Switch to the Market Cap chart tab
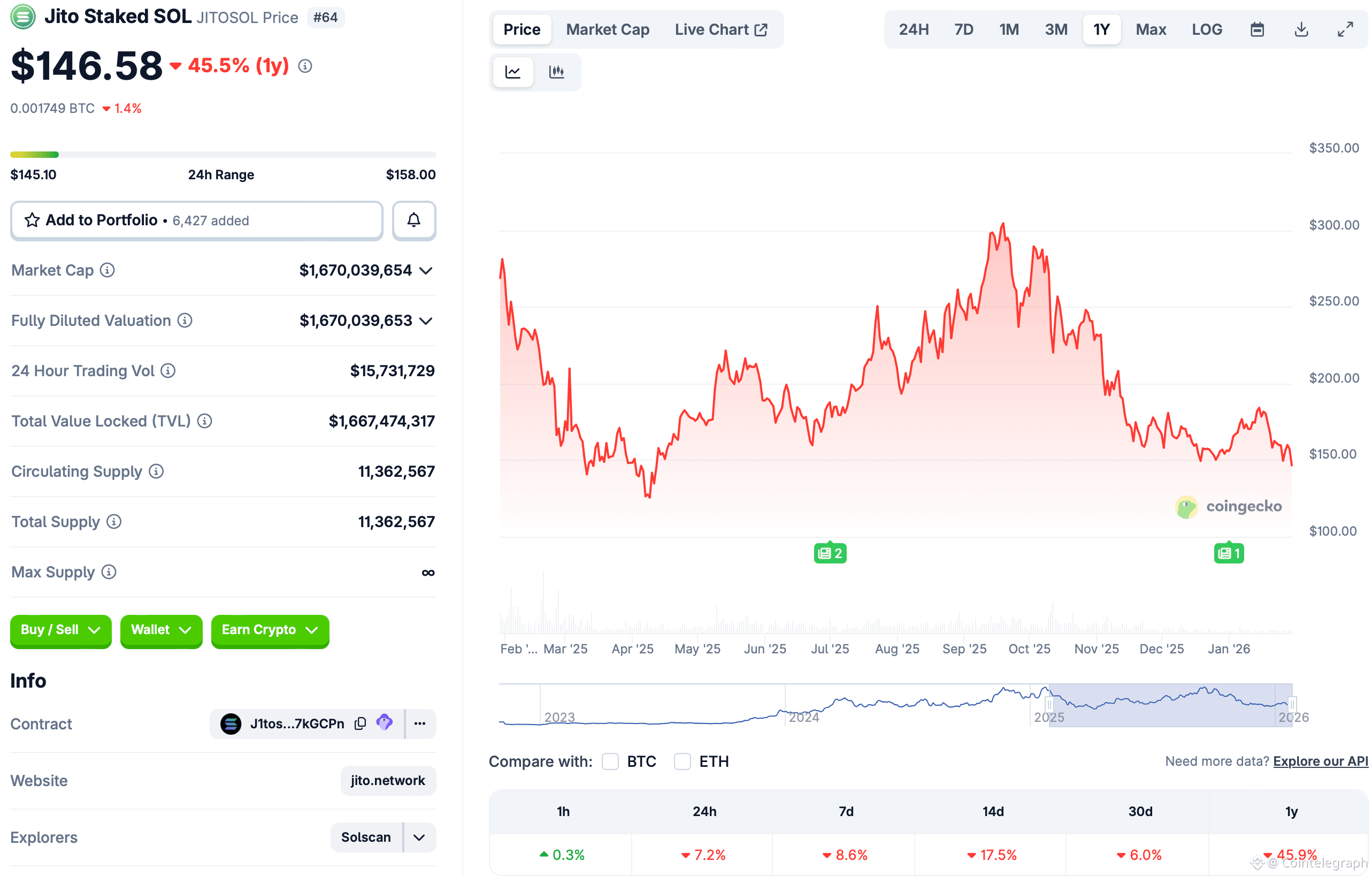The height and width of the screenshot is (876, 1372). coord(608,29)
